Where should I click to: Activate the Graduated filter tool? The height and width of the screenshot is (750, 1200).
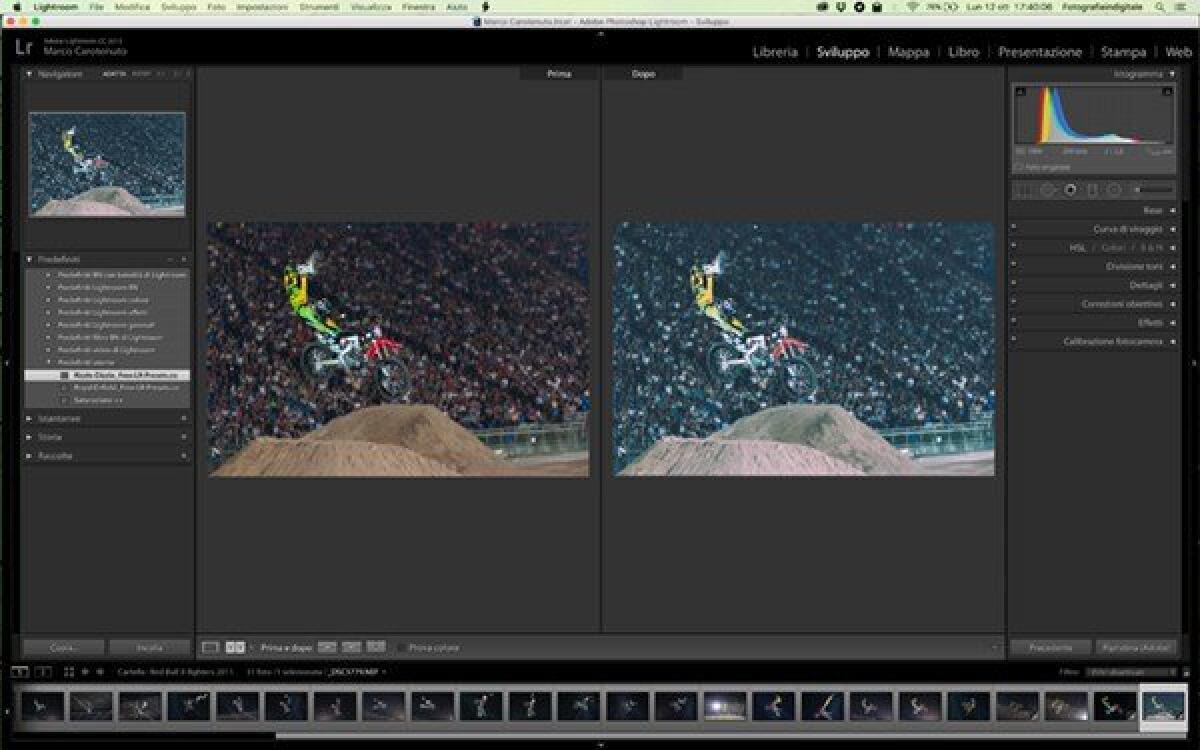point(1092,188)
